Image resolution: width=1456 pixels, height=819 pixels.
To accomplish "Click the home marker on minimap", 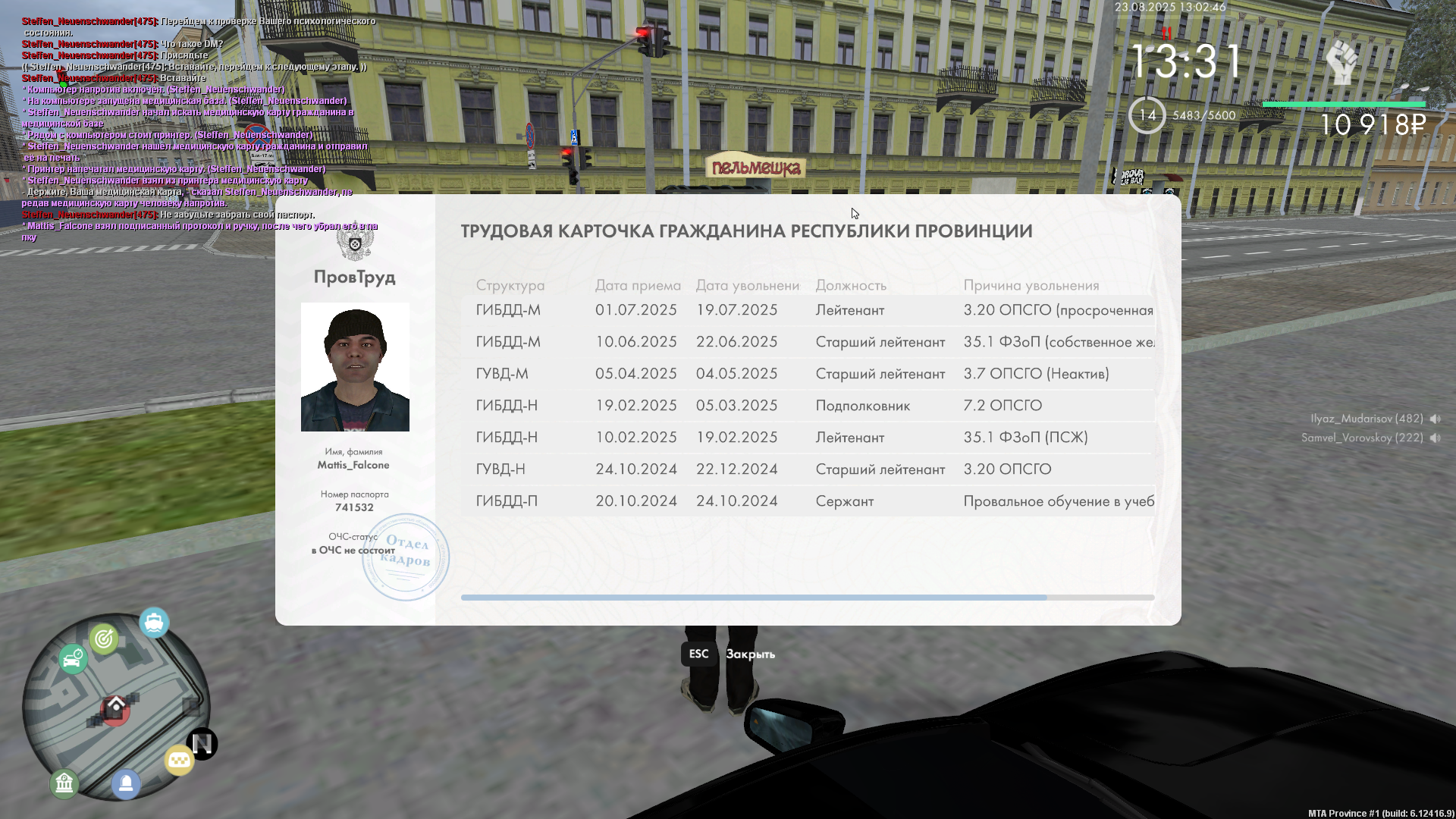I will (x=115, y=708).
